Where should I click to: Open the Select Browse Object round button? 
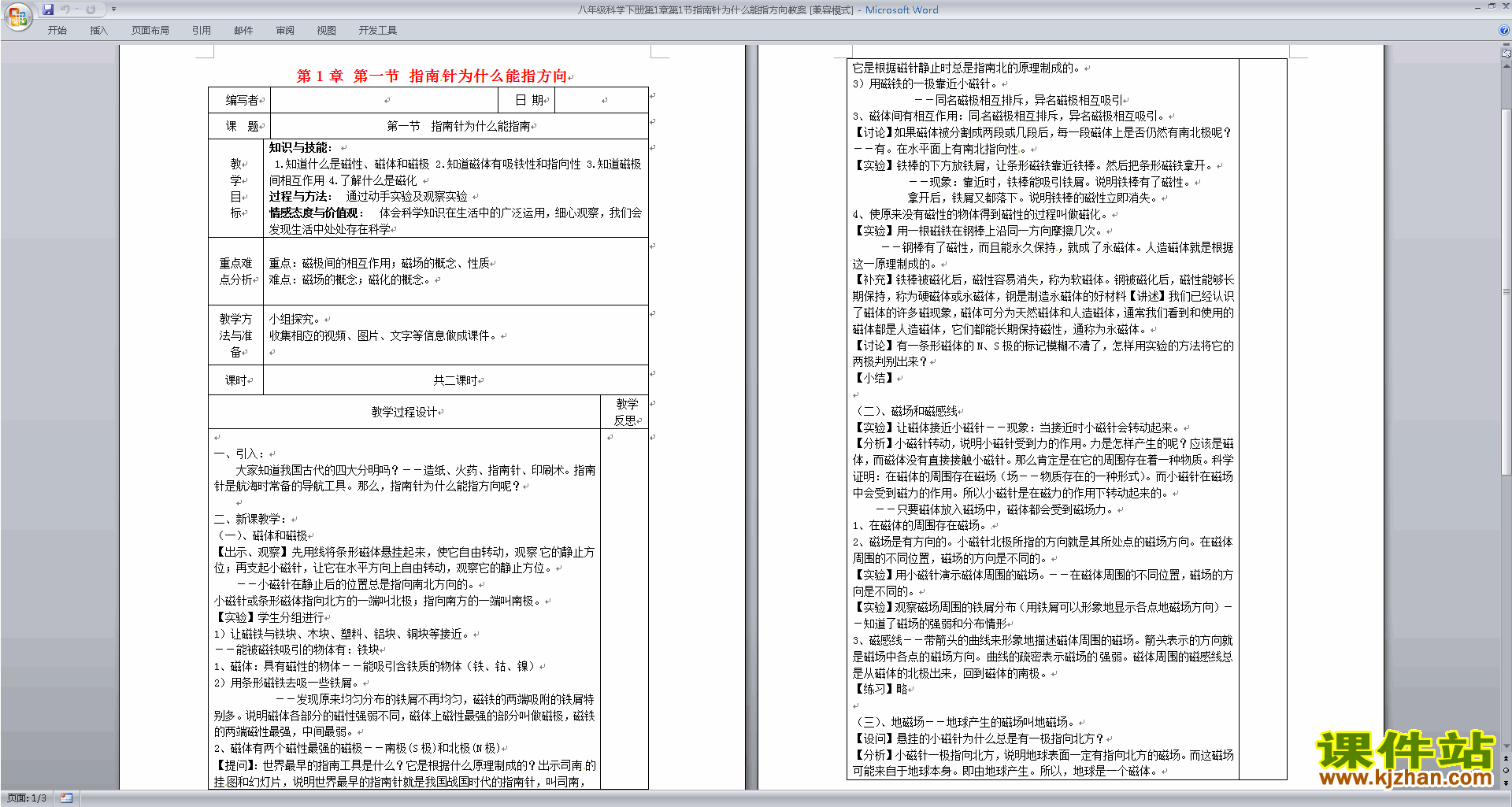point(1506,771)
